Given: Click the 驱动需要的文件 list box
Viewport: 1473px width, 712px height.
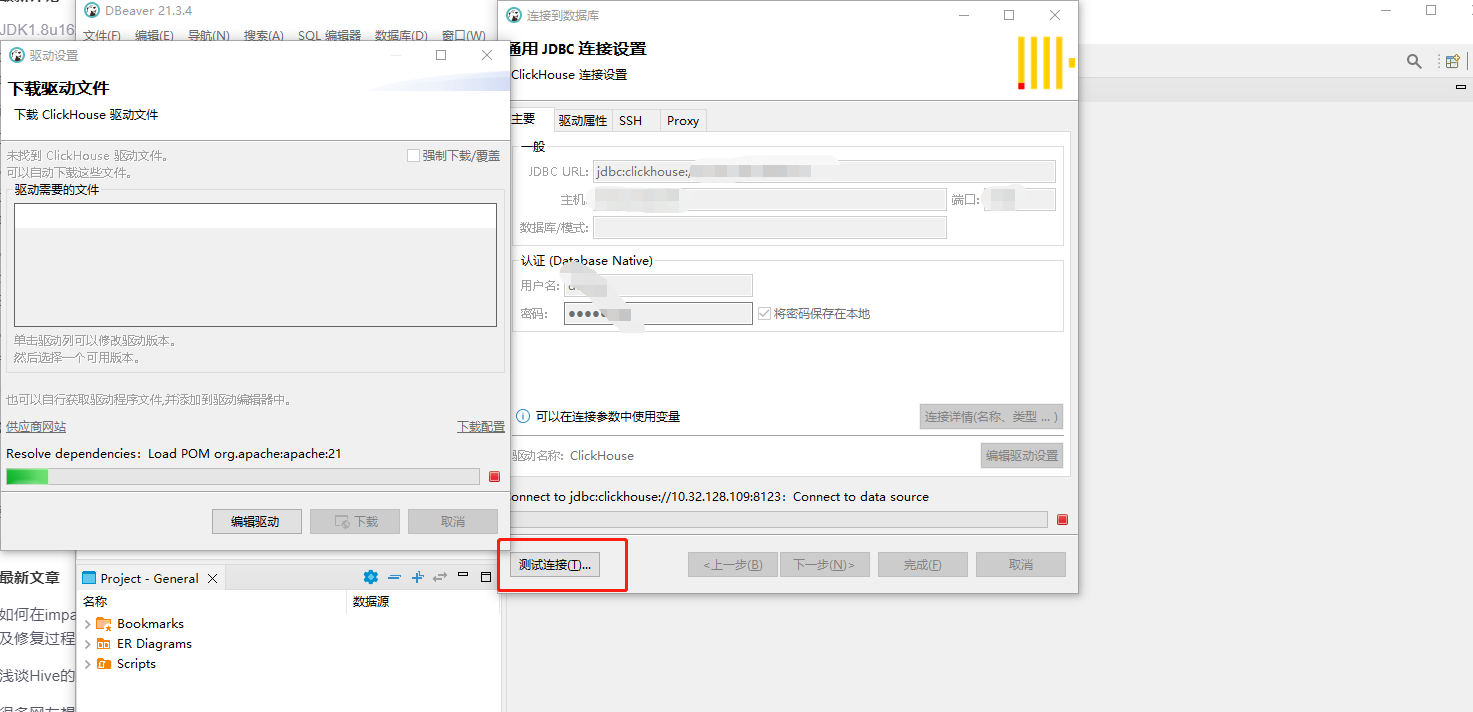Looking at the screenshot, I should coord(255,265).
